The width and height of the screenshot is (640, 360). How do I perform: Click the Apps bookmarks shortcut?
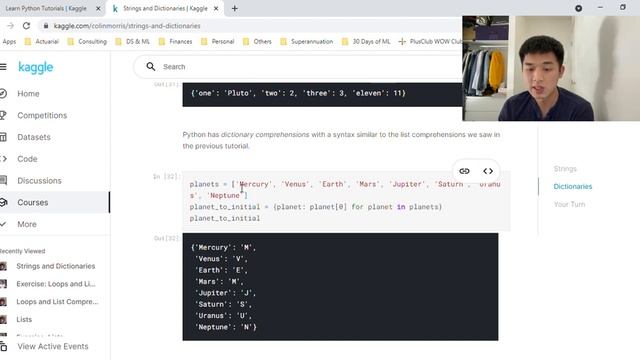coord(9,42)
